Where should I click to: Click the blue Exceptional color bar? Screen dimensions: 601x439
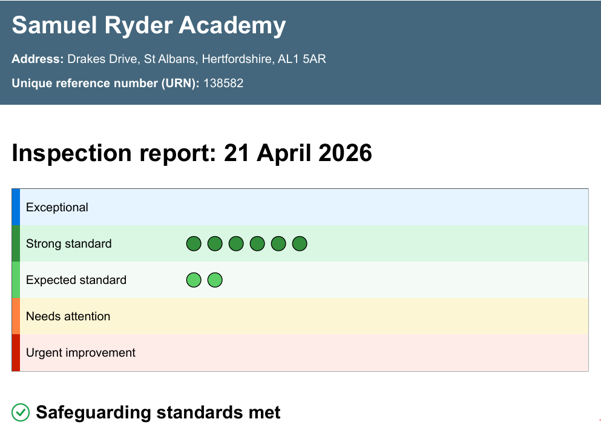pyautogui.click(x=16, y=207)
